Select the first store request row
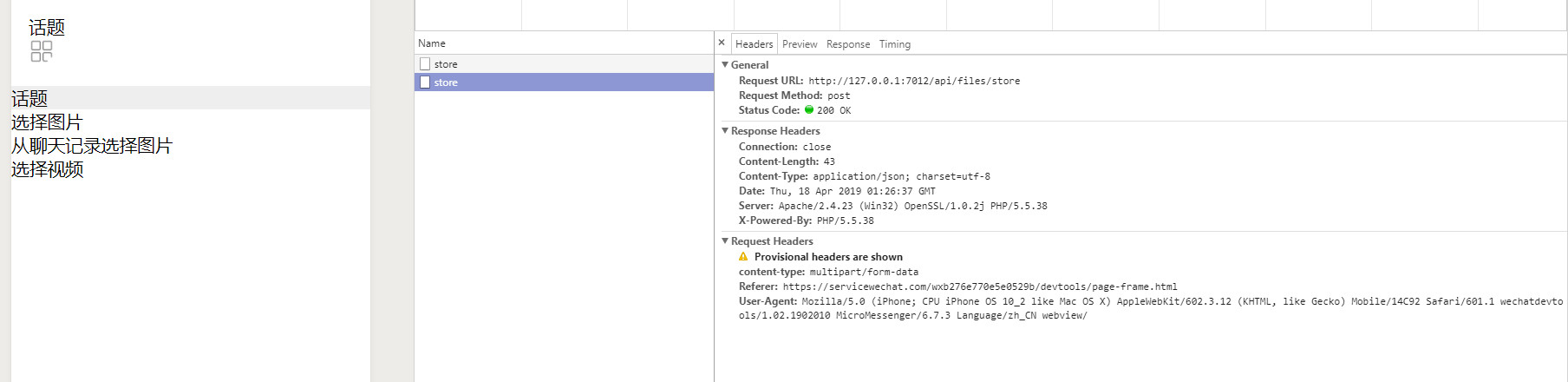This screenshot has width=1568, height=382. [564, 64]
